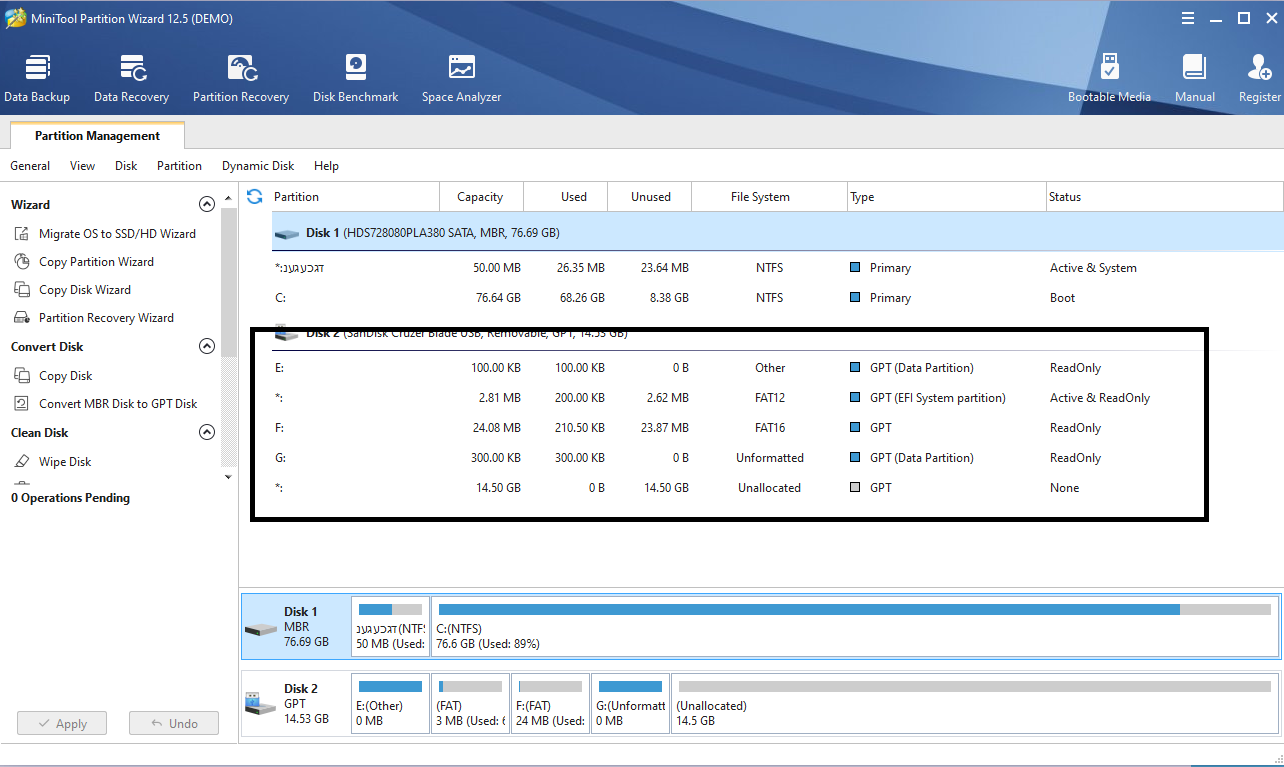Viewport: 1284px width, 767px height.
Task: Click the 50 MB NTFS block in Disk 1 map
Action: (390, 627)
